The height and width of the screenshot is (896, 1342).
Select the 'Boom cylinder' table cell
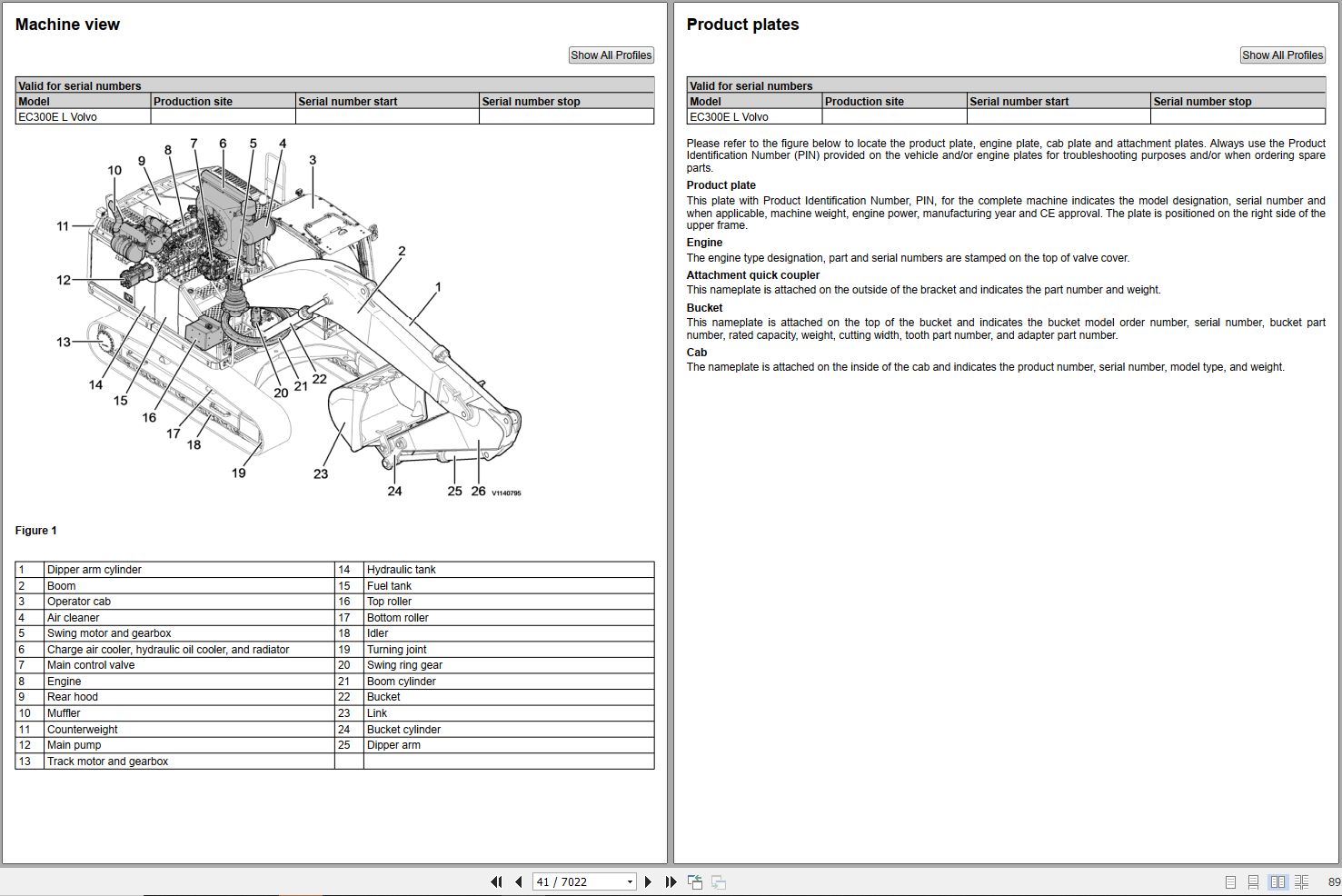(x=509, y=682)
